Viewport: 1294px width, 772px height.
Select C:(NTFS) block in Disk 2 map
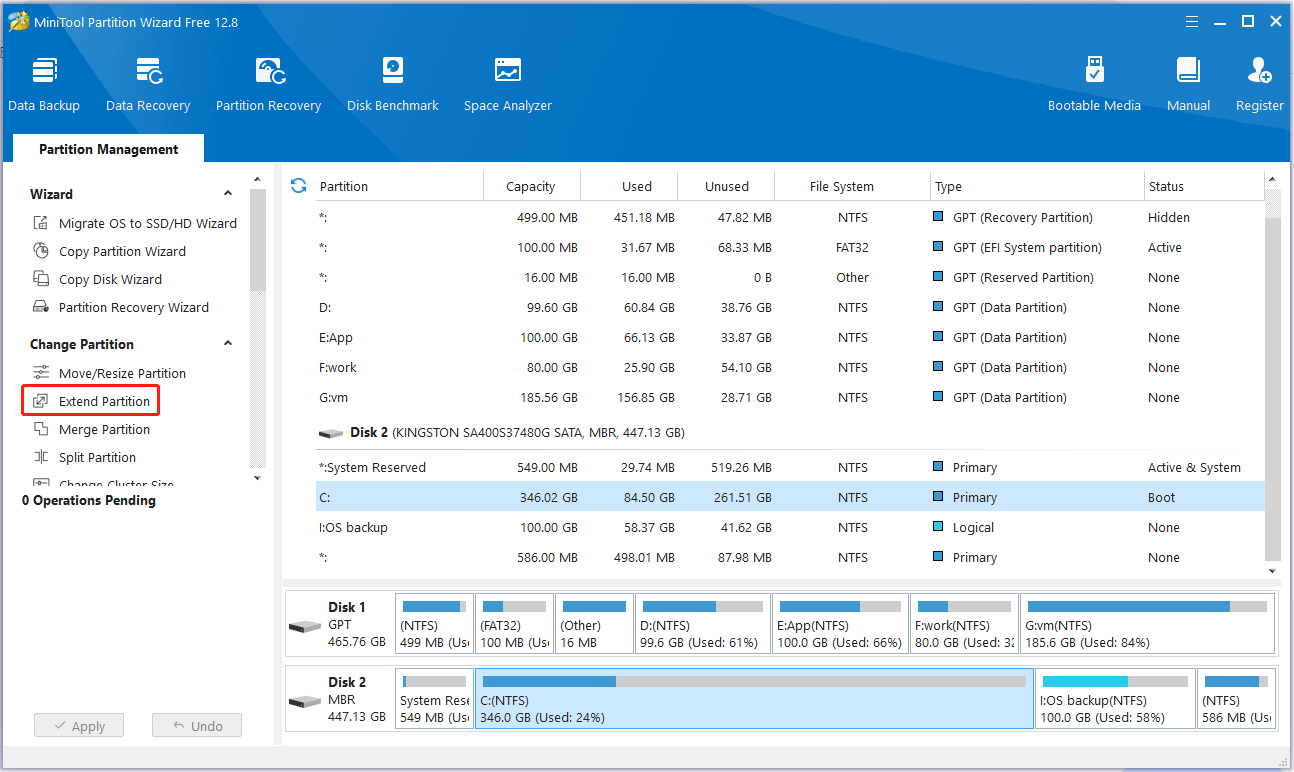point(754,698)
